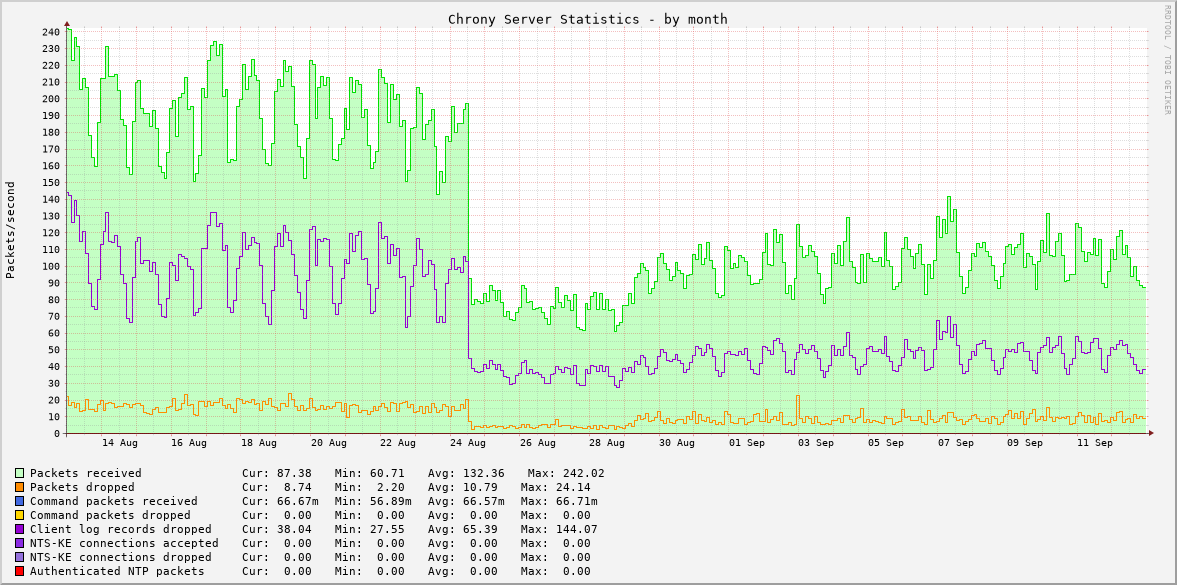Click the chart title Chrony Server Statistics
Viewport: 1177px width, 585px height.
(x=588, y=20)
